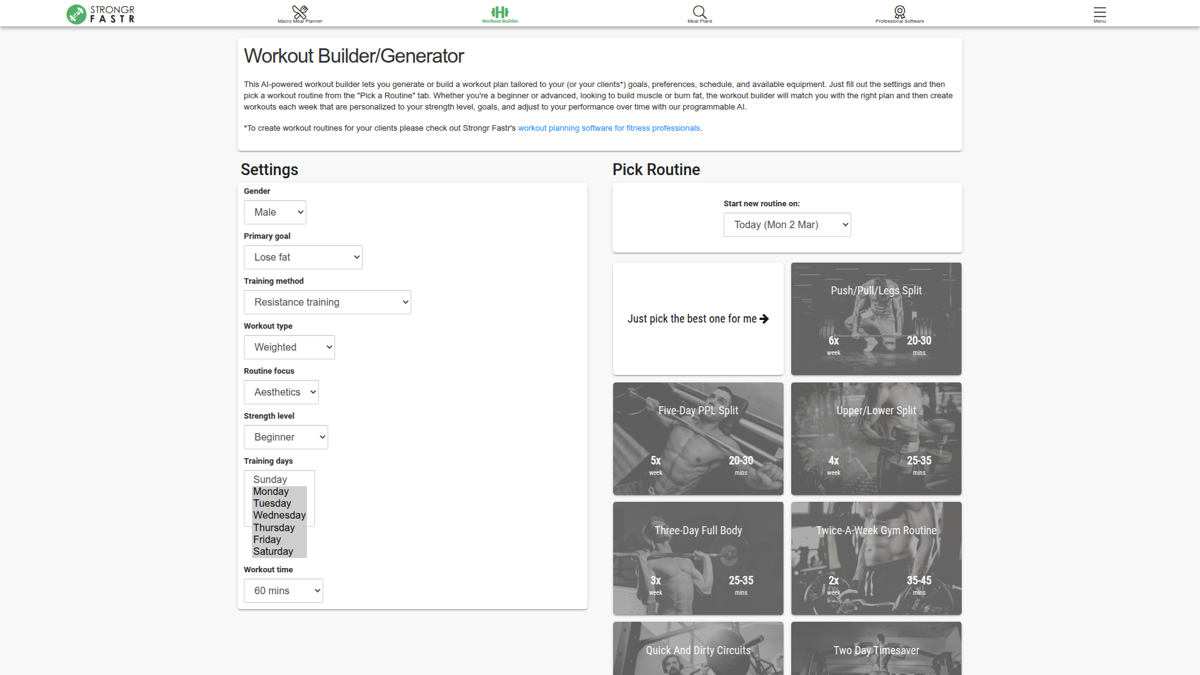Select the Push/Pull/Legs Split routine card
Screen dimensions: 1200x675
pos(875,318)
